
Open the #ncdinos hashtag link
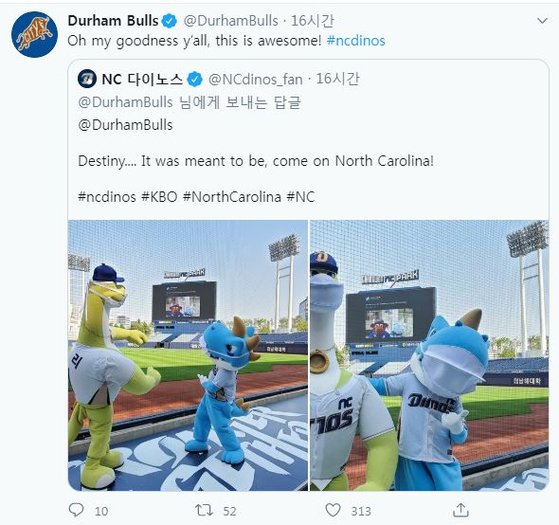356,41
